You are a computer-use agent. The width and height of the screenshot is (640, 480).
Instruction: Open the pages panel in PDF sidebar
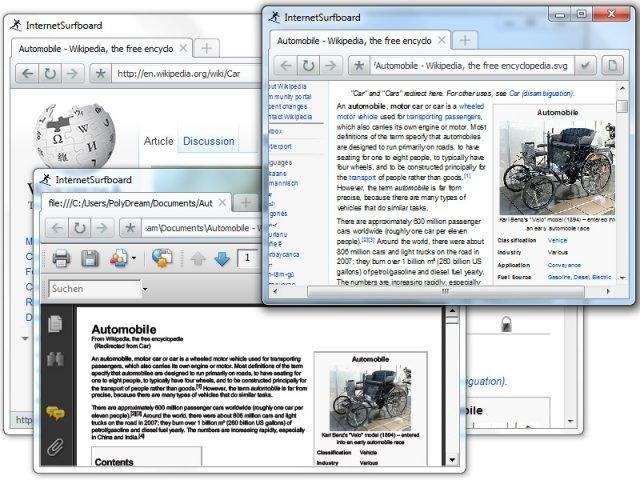click(55, 324)
